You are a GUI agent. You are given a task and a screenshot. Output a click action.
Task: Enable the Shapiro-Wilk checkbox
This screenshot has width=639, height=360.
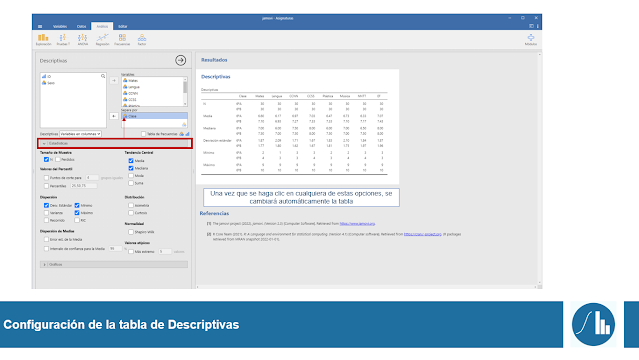(131, 232)
